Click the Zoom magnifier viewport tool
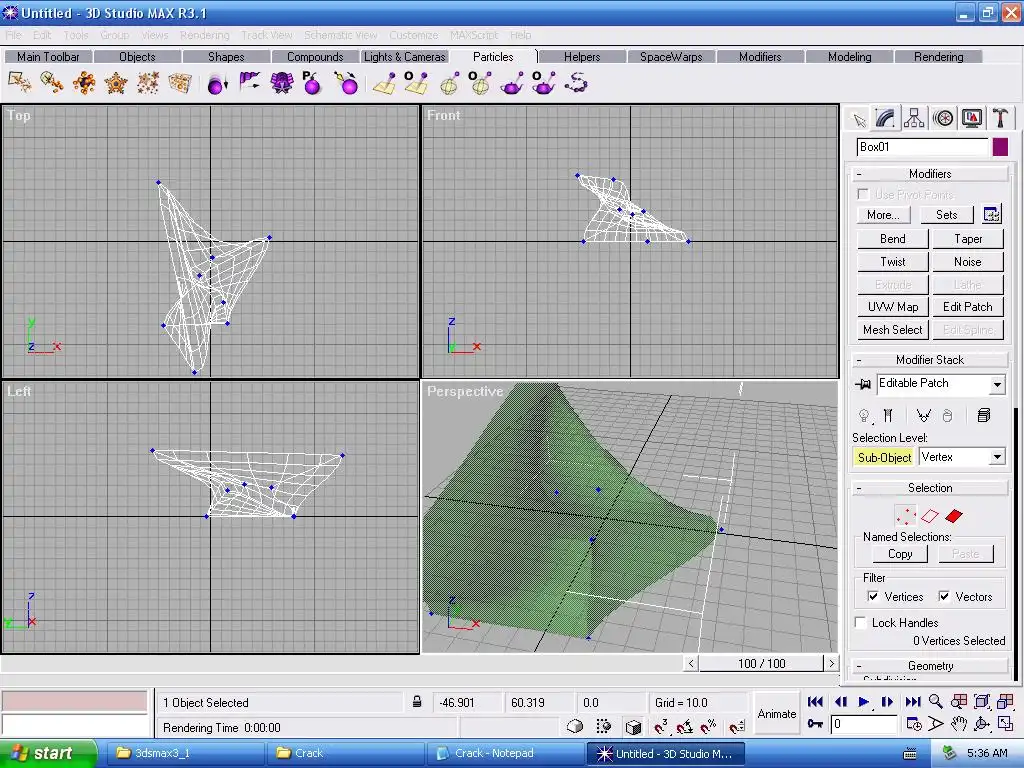This screenshot has width=1024, height=768. click(936, 701)
